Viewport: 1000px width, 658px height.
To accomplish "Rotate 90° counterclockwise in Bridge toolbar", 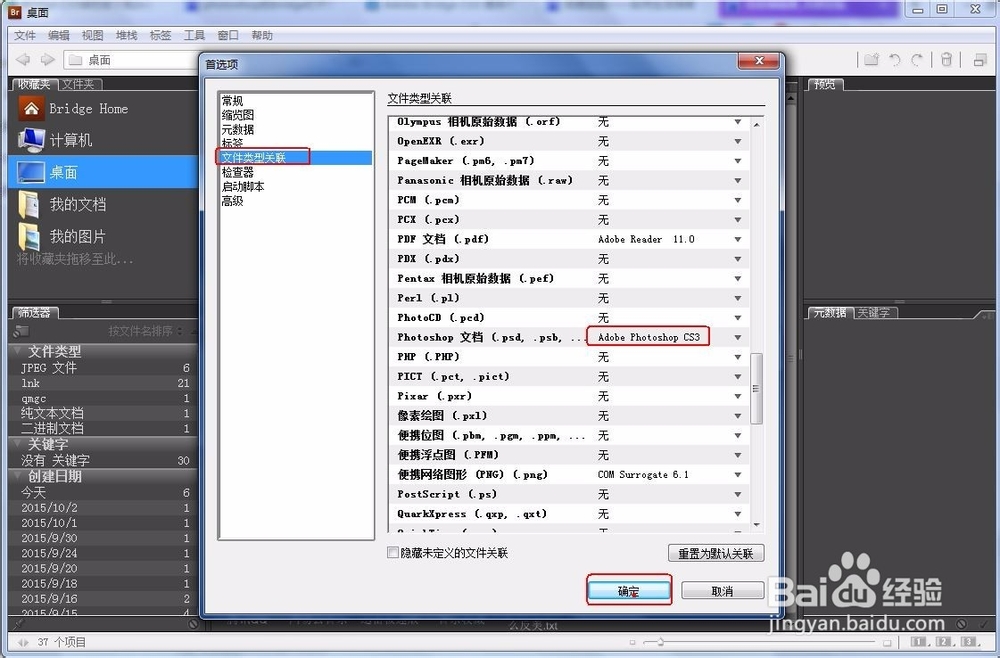I will (x=895, y=59).
